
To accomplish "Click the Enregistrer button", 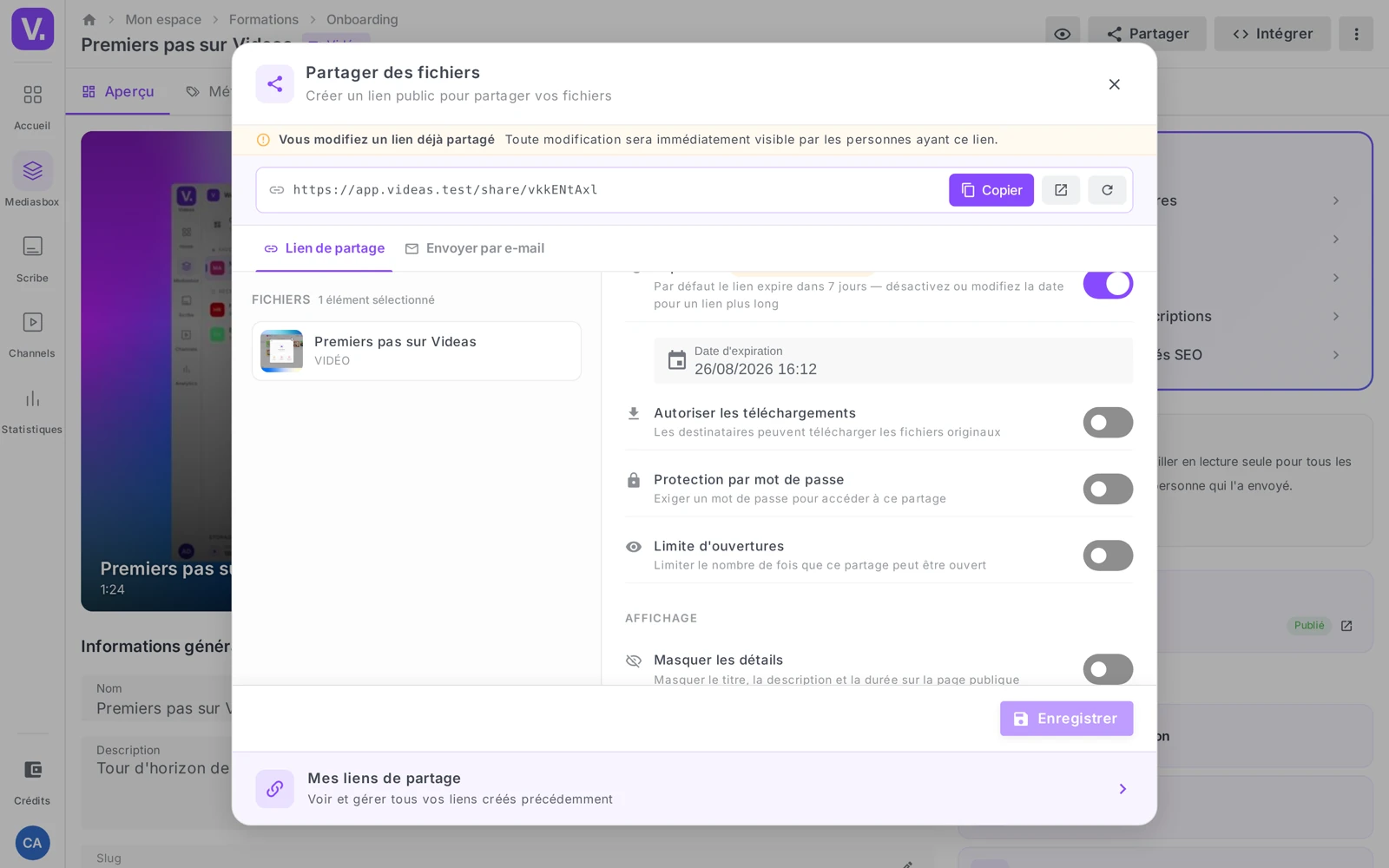I will 1066,719.
